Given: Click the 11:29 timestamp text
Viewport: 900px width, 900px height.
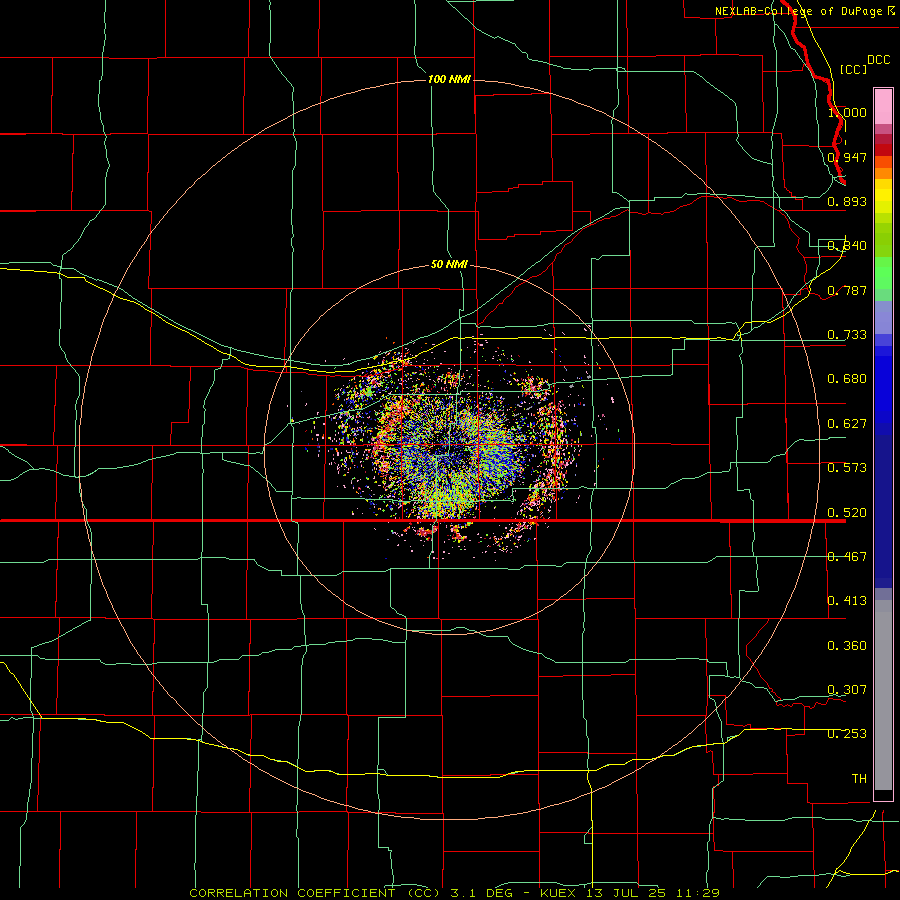Looking at the screenshot, I should (699, 893).
